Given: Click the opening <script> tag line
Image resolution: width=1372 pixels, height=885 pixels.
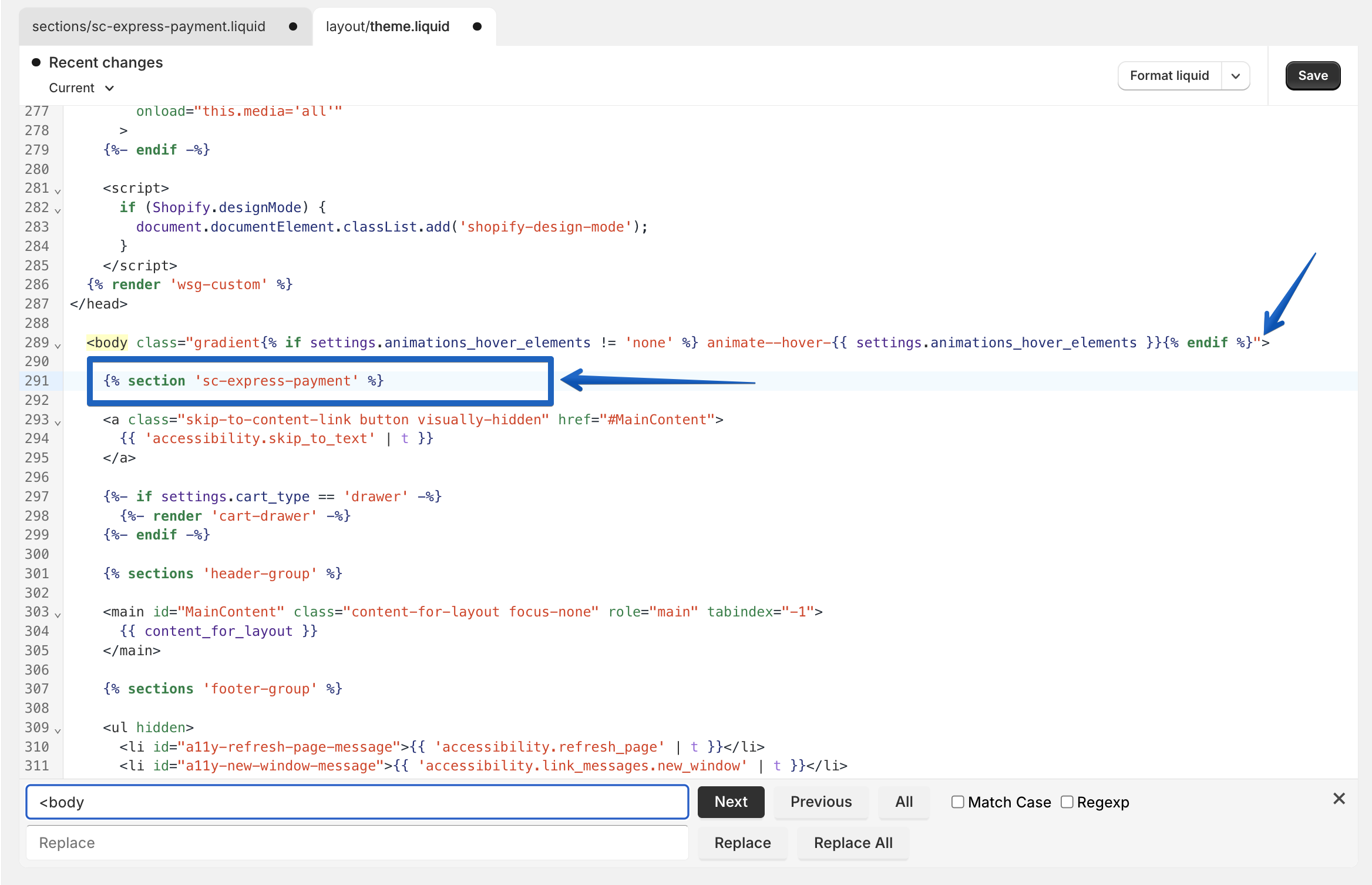Looking at the screenshot, I should pyautogui.click(x=136, y=188).
